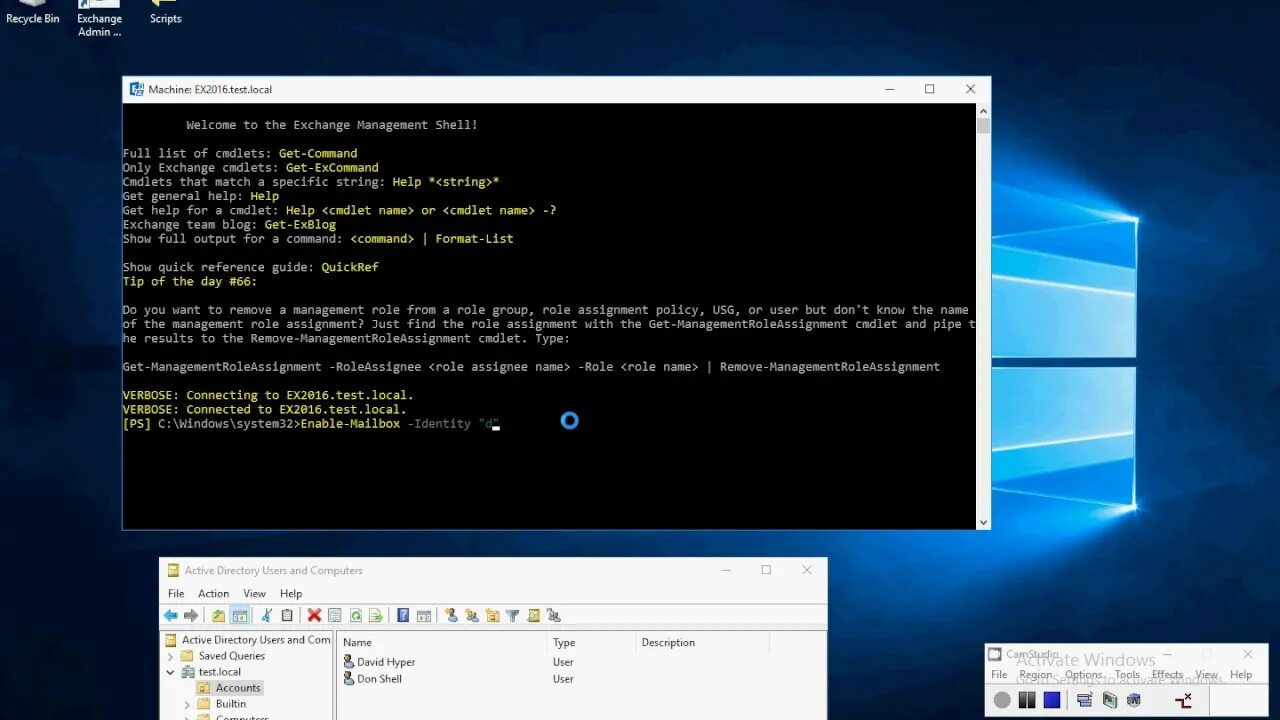Create new organizational unit icon
This screenshot has height=720, width=1280.
(493, 616)
